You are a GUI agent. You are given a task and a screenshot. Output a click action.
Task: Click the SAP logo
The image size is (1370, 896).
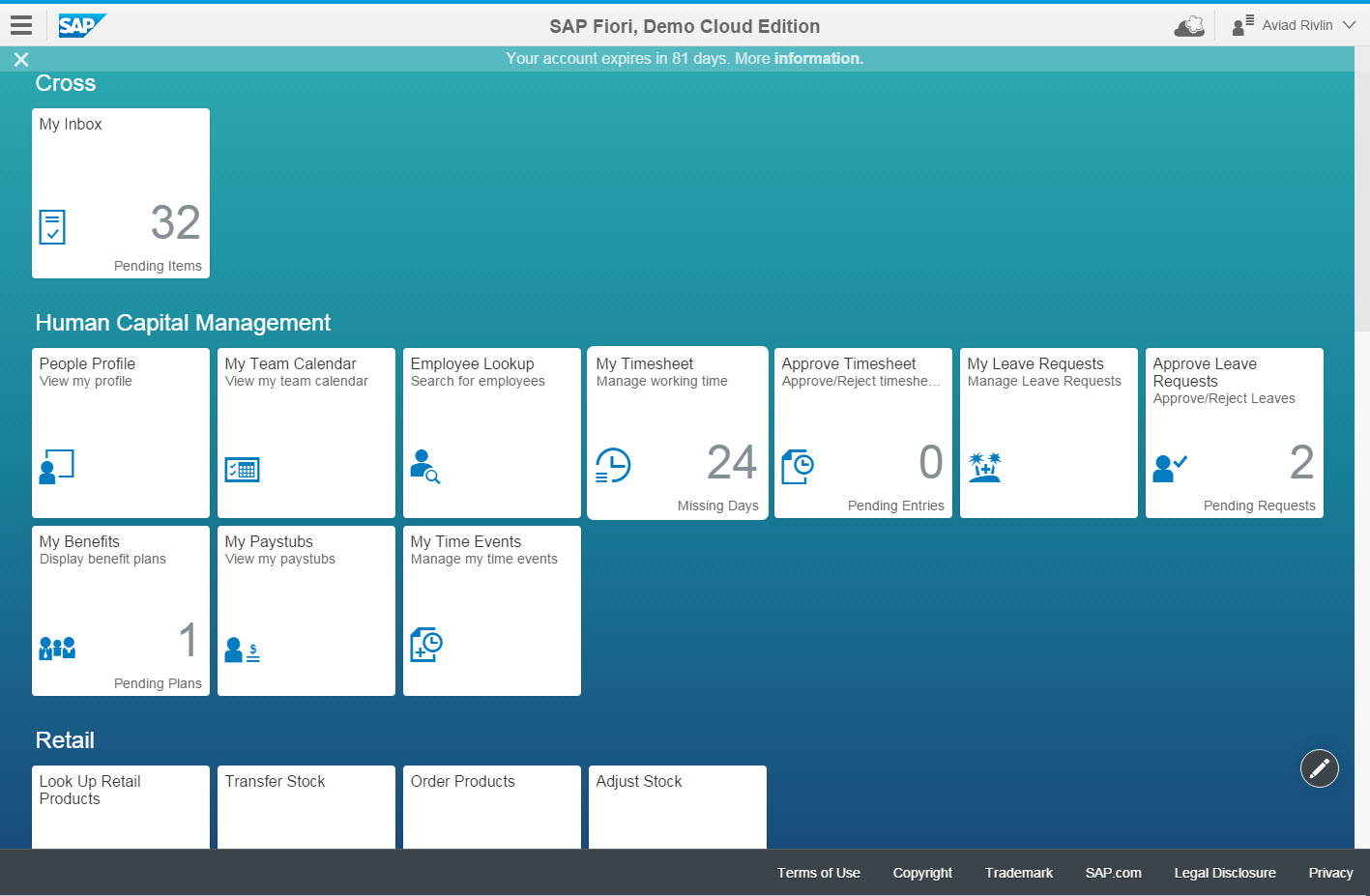coord(81,25)
